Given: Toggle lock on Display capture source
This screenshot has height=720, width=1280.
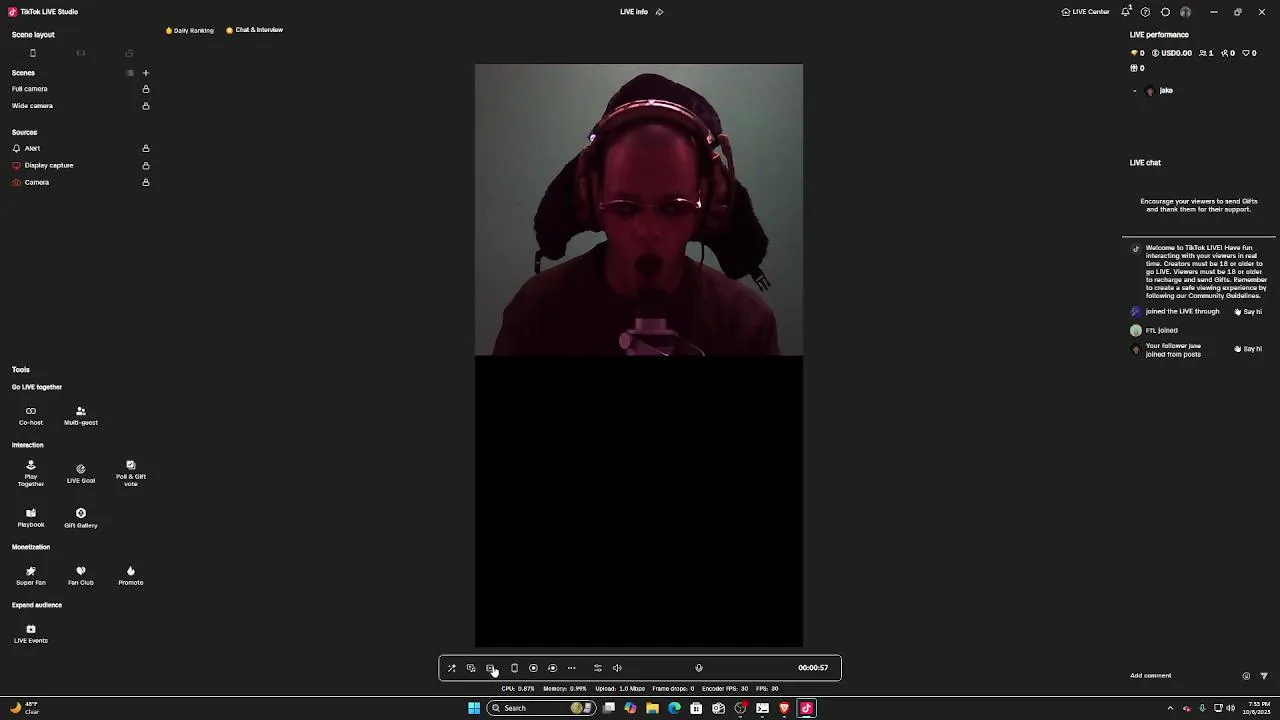Looking at the screenshot, I should [146, 165].
